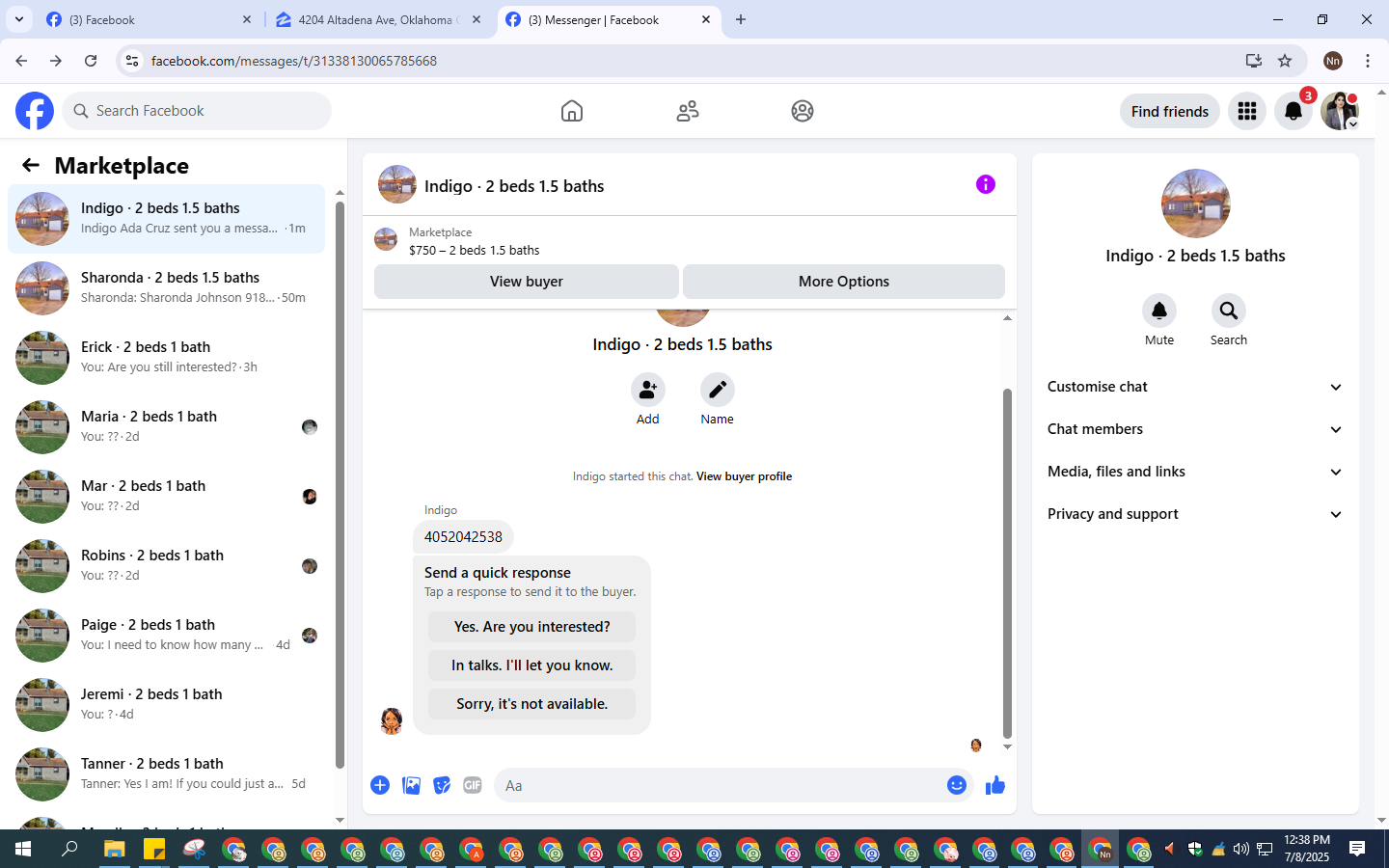This screenshot has height=868, width=1389.
Task: Click the View buyer button
Action: [x=527, y=282]
